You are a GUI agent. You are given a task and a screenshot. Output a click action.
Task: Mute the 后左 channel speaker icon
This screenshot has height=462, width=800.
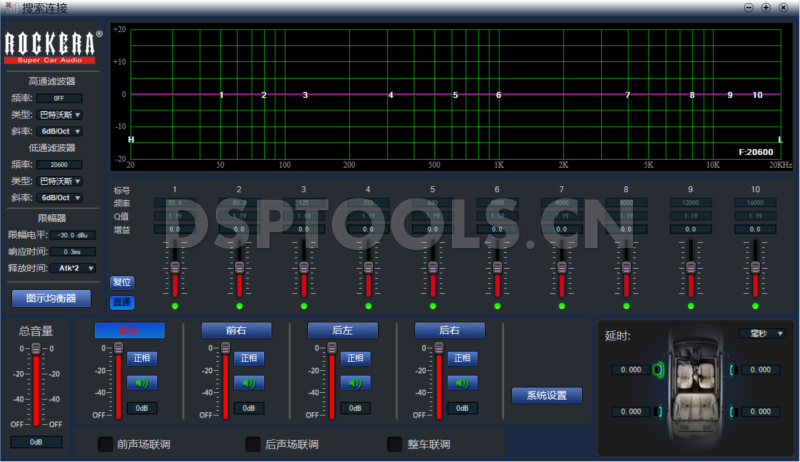[x=353, y=382]
